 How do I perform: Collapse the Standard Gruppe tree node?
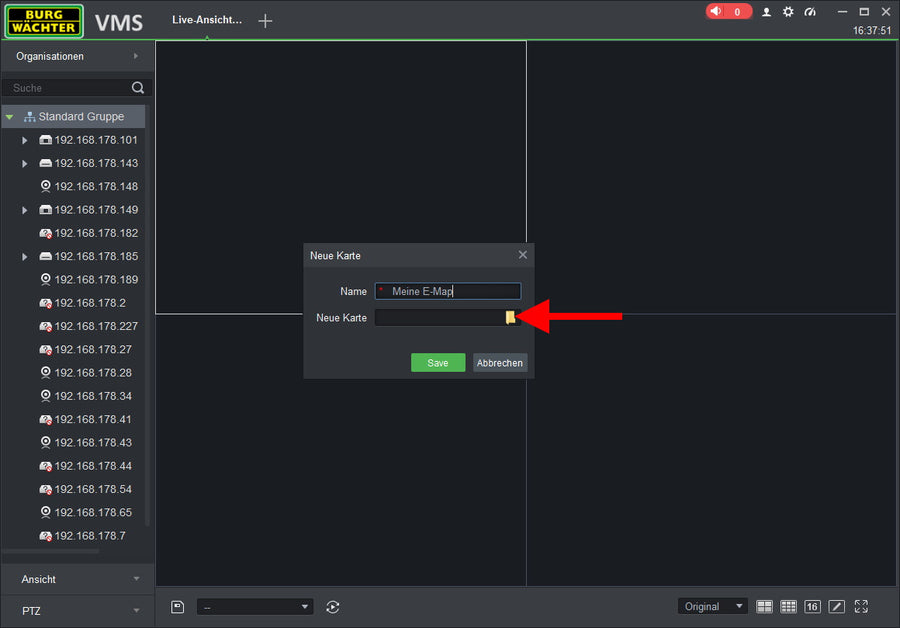pyautogui.click(x=9, y=117)
